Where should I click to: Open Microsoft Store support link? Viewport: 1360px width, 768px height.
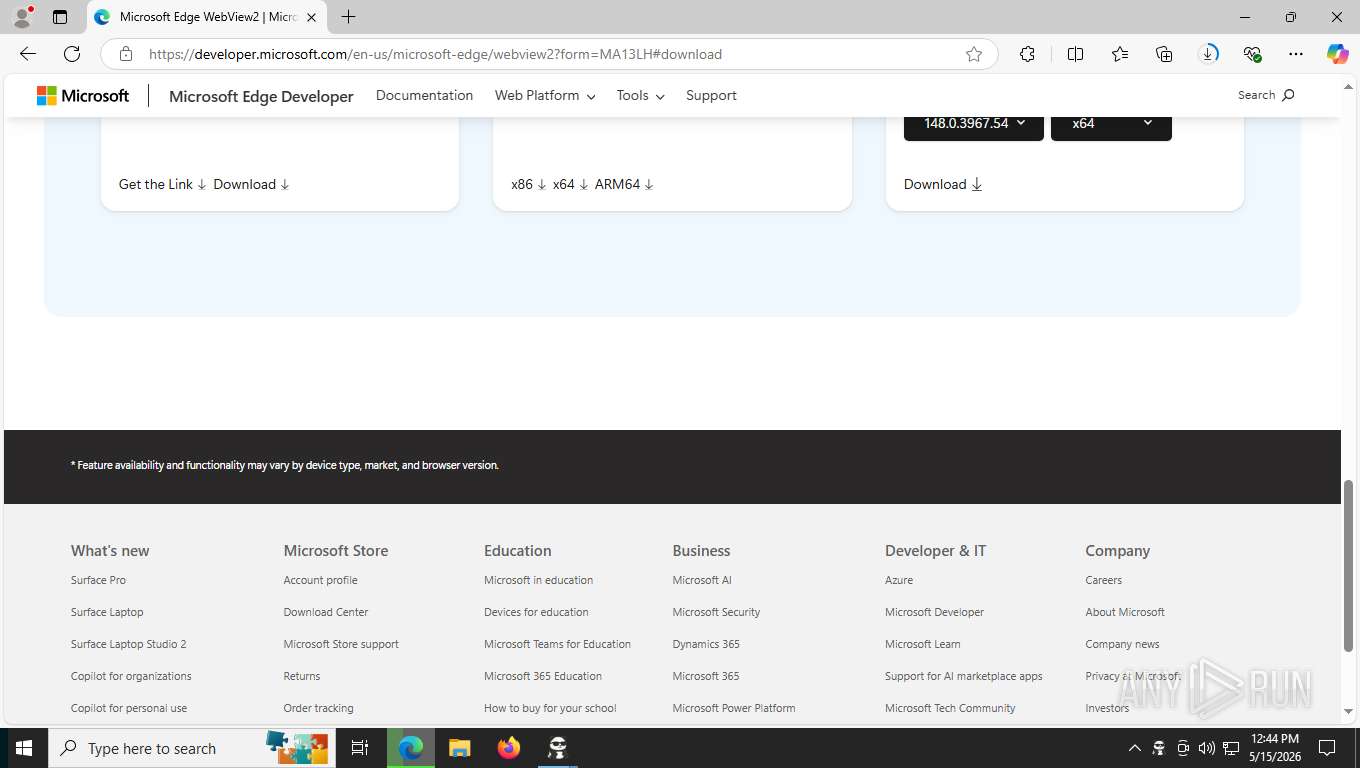[x=341, y=644]
